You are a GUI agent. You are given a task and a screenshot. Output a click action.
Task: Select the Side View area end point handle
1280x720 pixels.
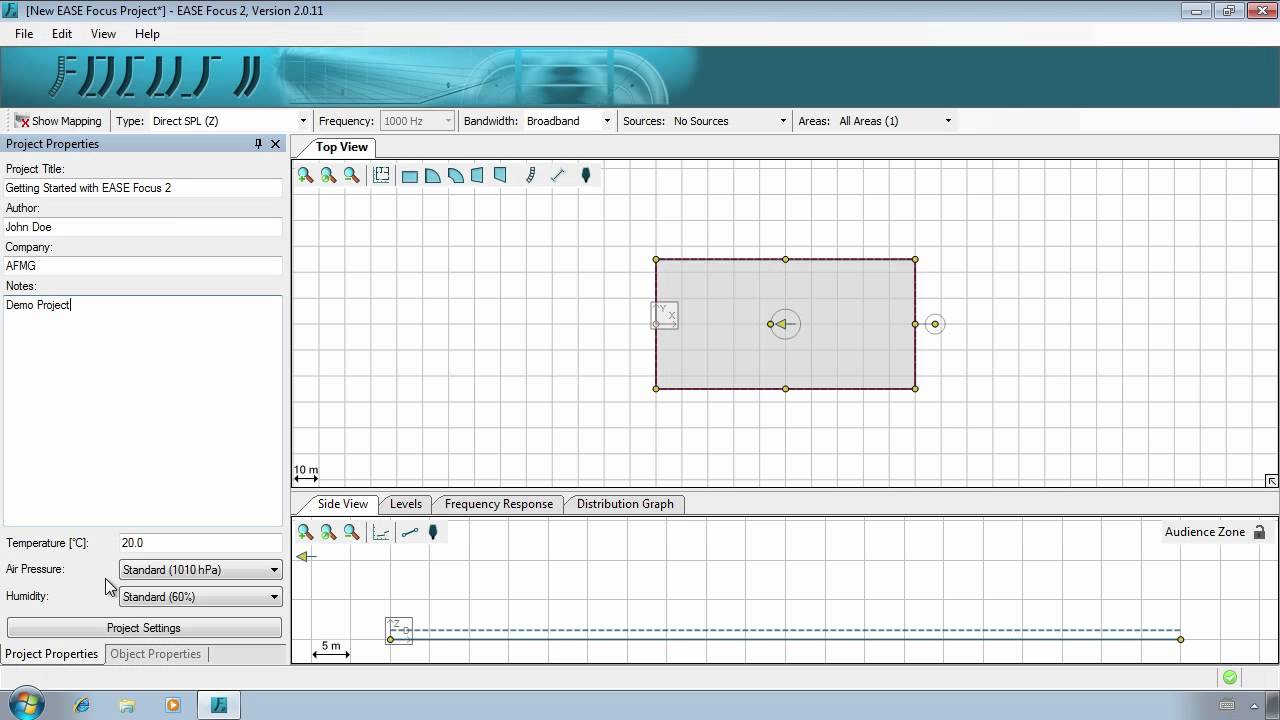click(1181, 639)
